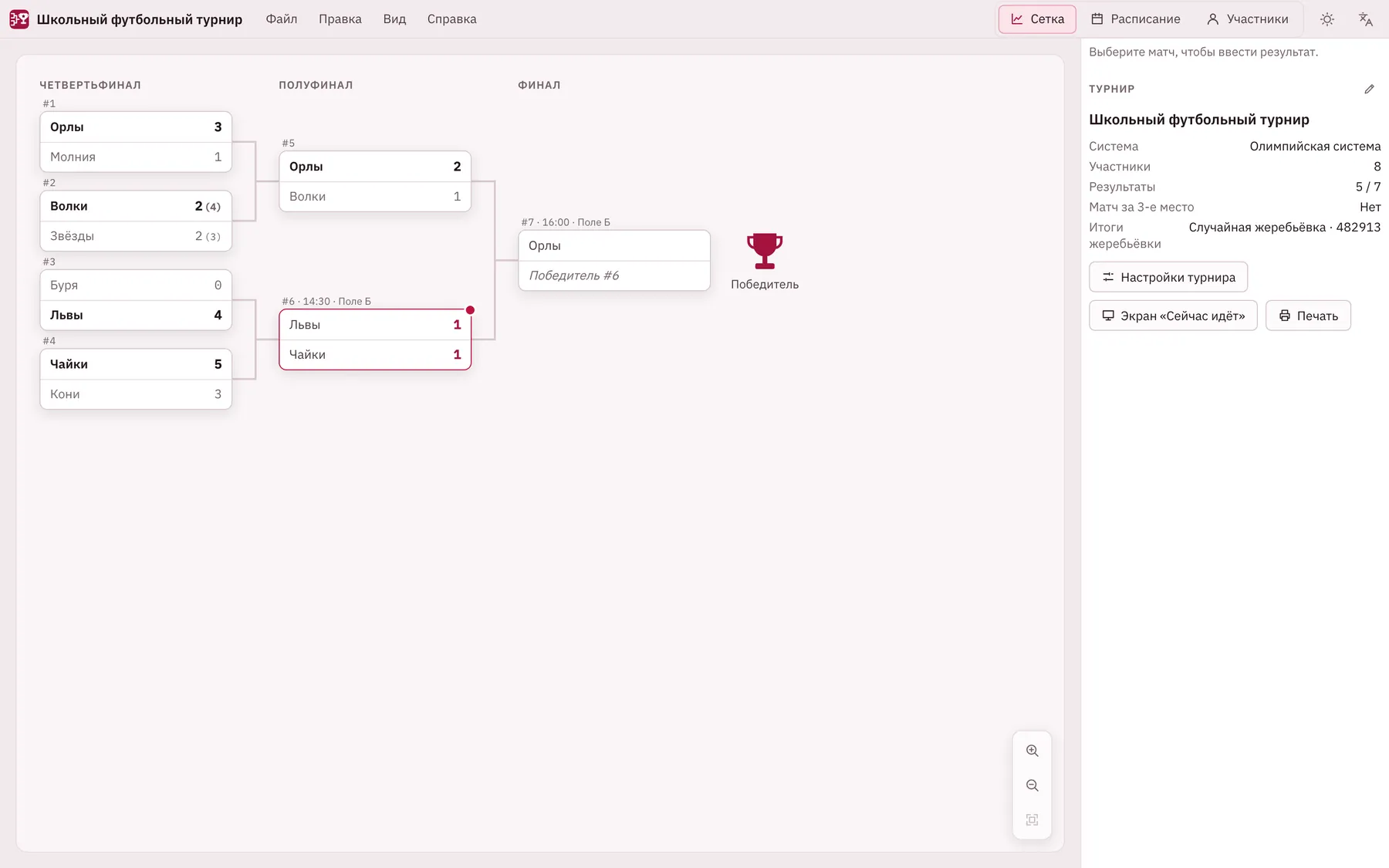Click Чайки in quarterfinal match #4
1389x868 pixels.
136,364
